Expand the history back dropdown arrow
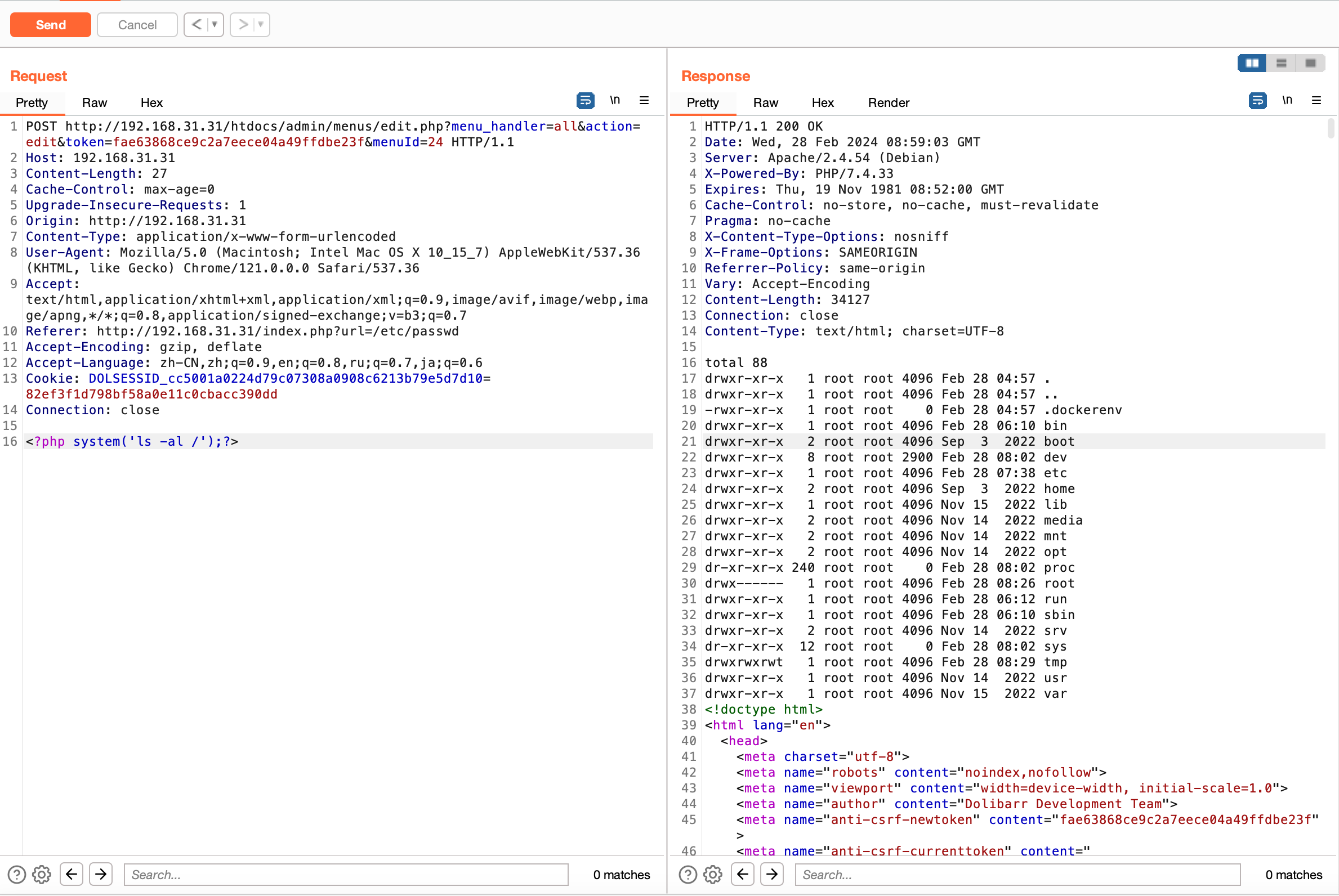 coord(215,25)
